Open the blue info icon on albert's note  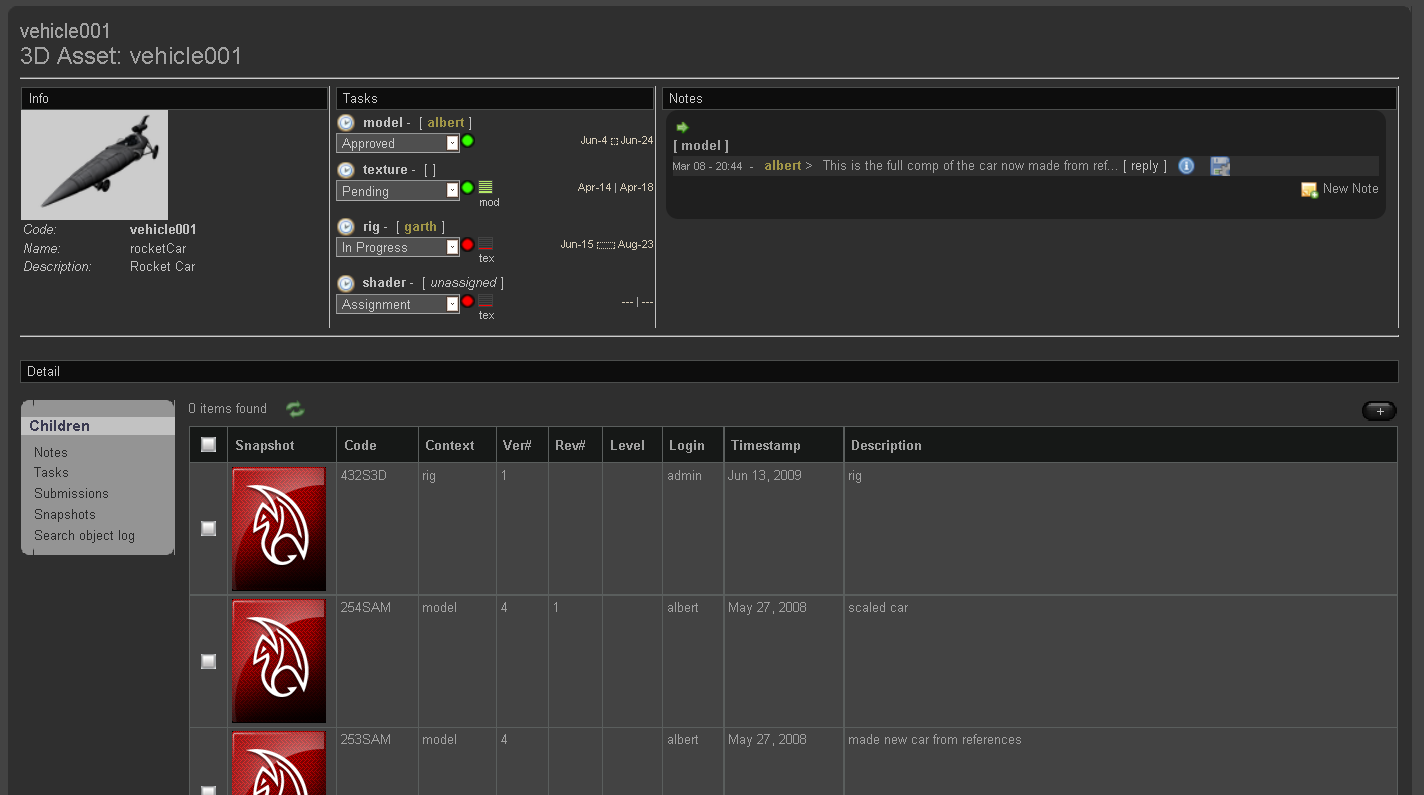pos(1186,166)
